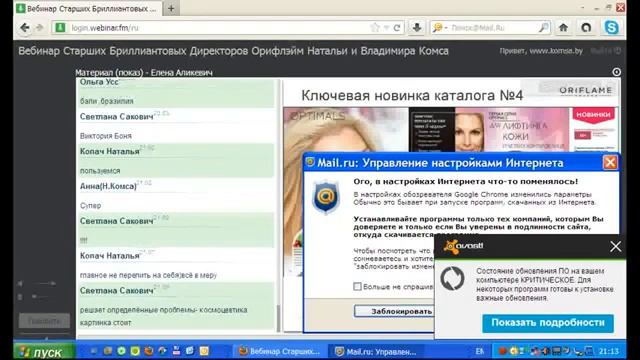
Task: Click the red НОВИНКИ badge on slide
Action: coord(593,115)
